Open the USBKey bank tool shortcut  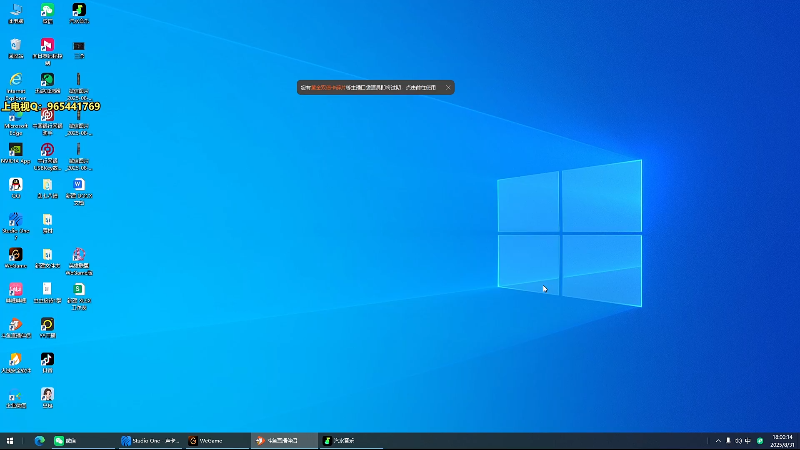click(47, 156)
